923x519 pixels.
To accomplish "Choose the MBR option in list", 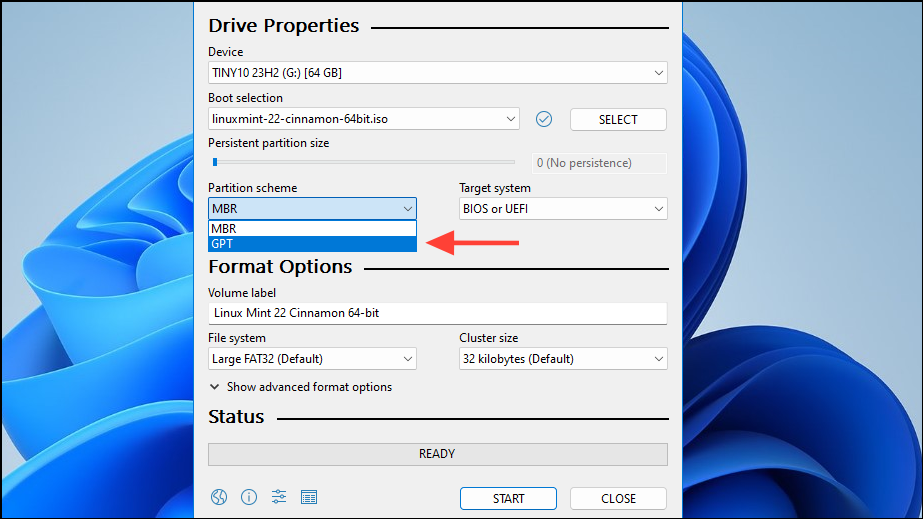I will [313, 228].
